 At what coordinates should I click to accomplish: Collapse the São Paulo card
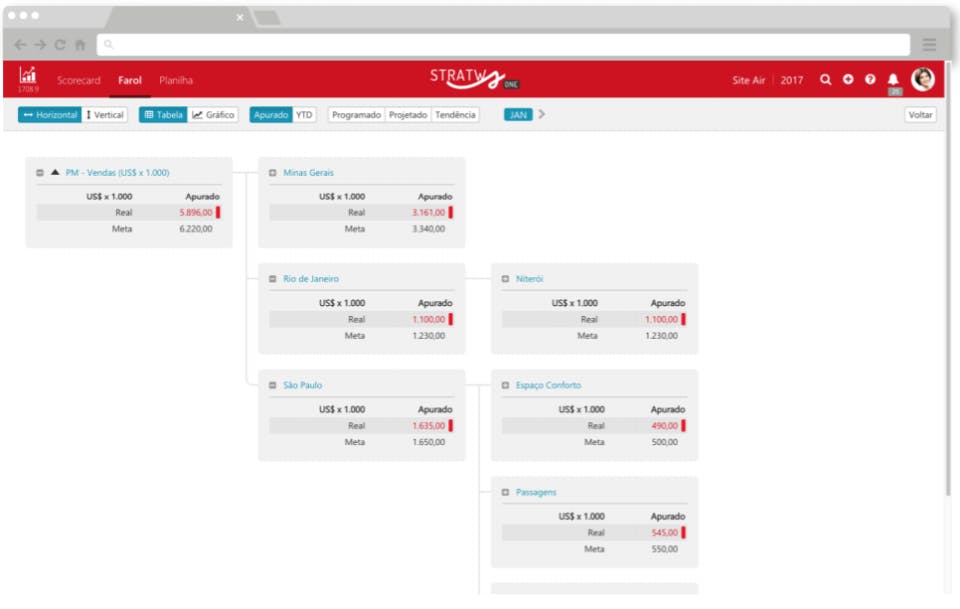click(272, 385)
